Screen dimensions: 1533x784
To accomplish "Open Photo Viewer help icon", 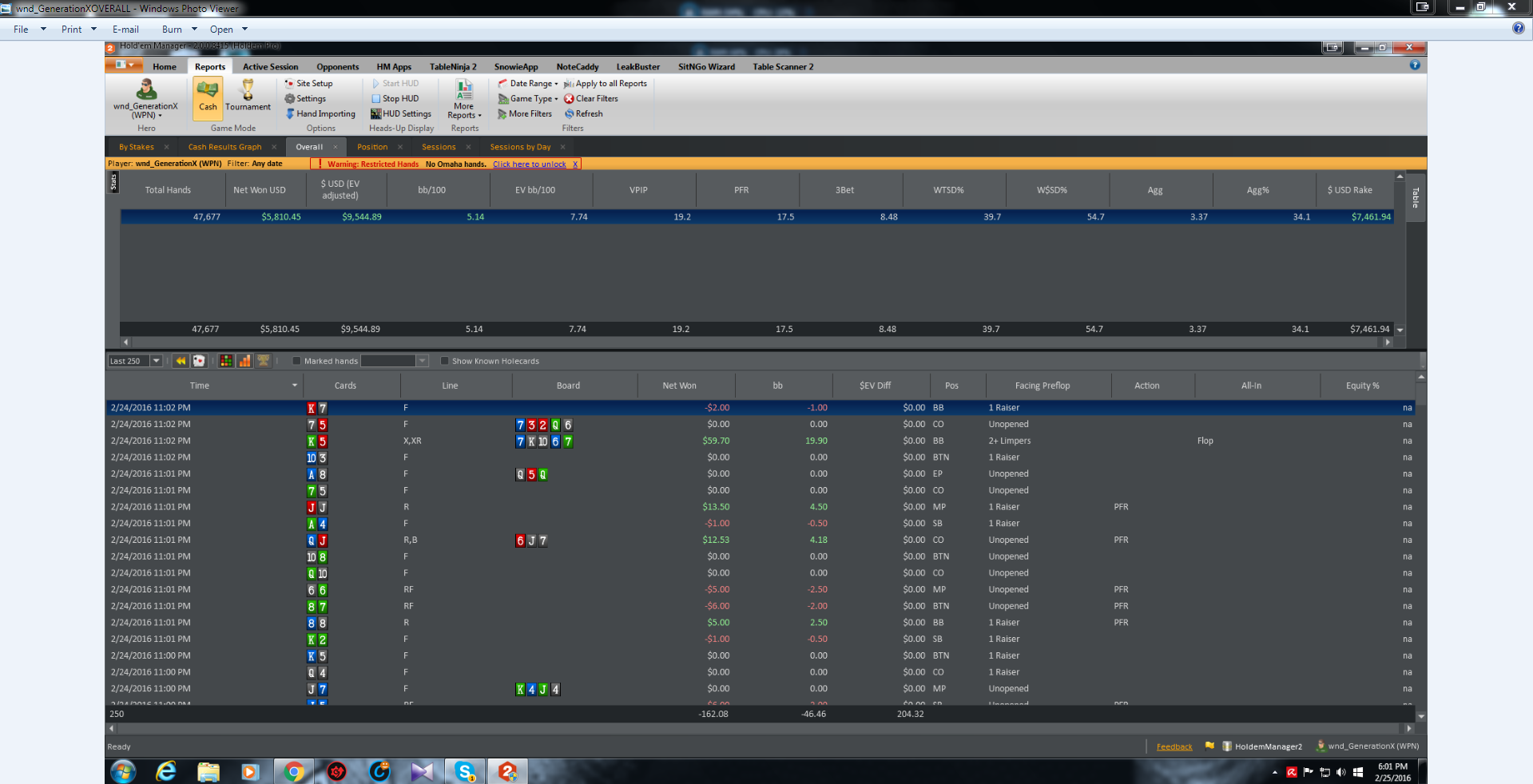I will coord(1518,29).
